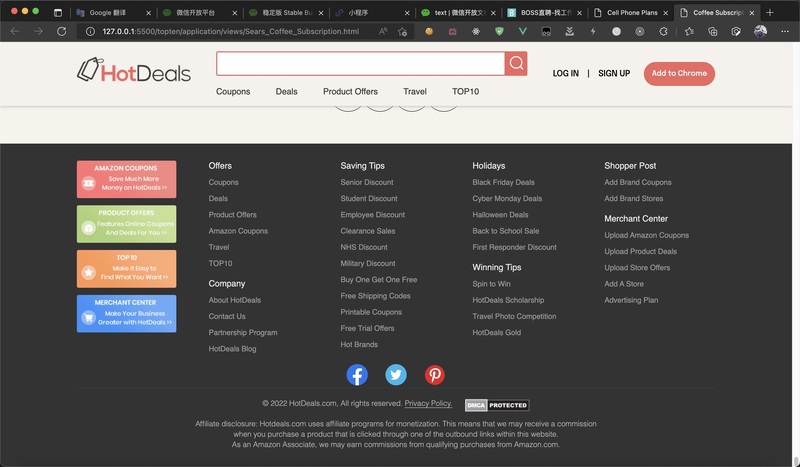Close the Coffee Subscription tab
Screen dimensions: 800x467
[752, 13]
